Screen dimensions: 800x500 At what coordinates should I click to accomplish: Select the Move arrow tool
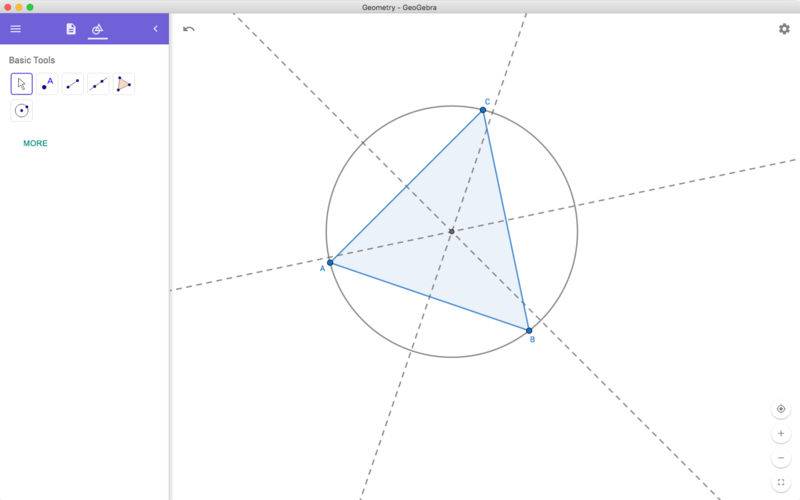(21, 84)
